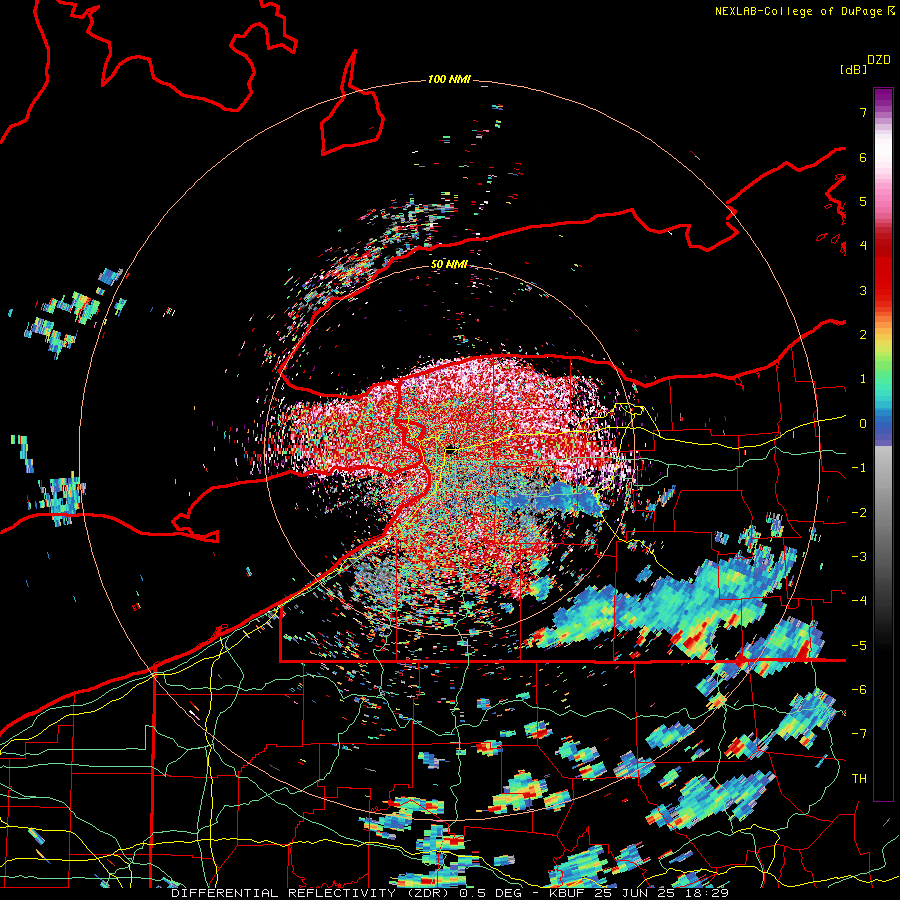The image size is (900, 900).
Task: Click the -4 value on the color scale
Action: [x=859, y=601]
